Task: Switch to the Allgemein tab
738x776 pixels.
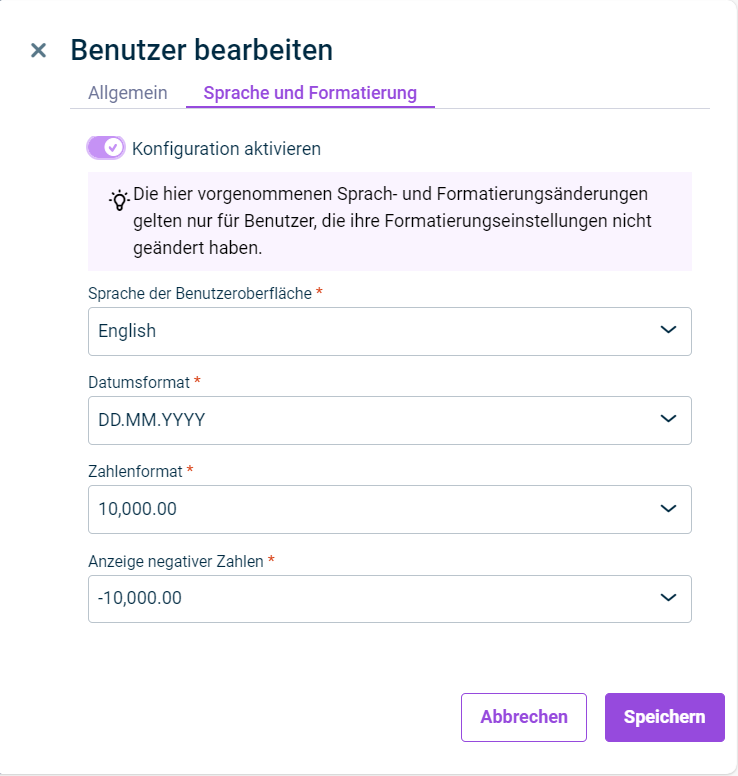Action: (x=128, y=93)
